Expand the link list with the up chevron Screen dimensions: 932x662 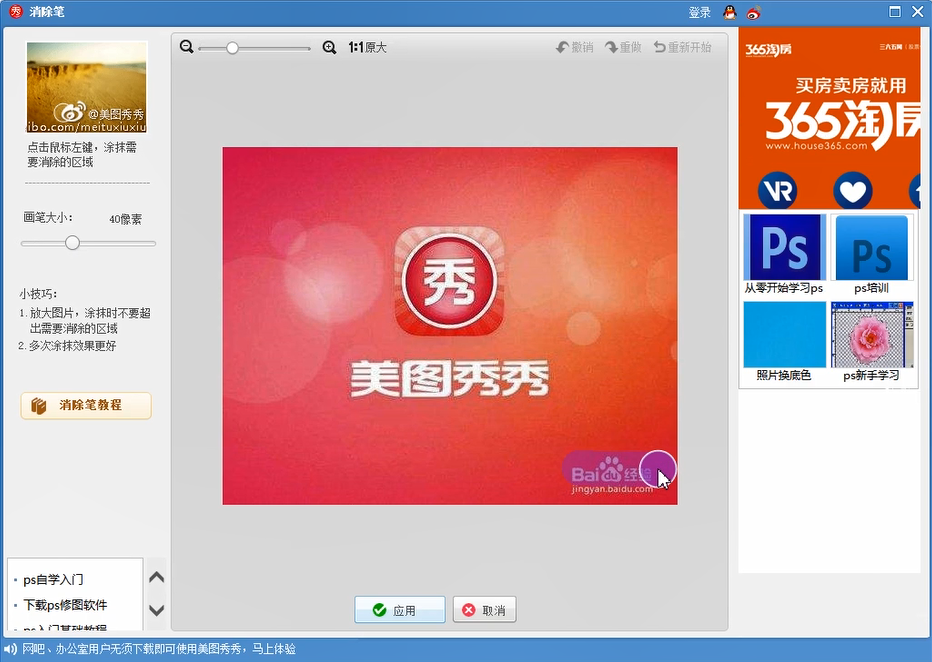point(156,577)
